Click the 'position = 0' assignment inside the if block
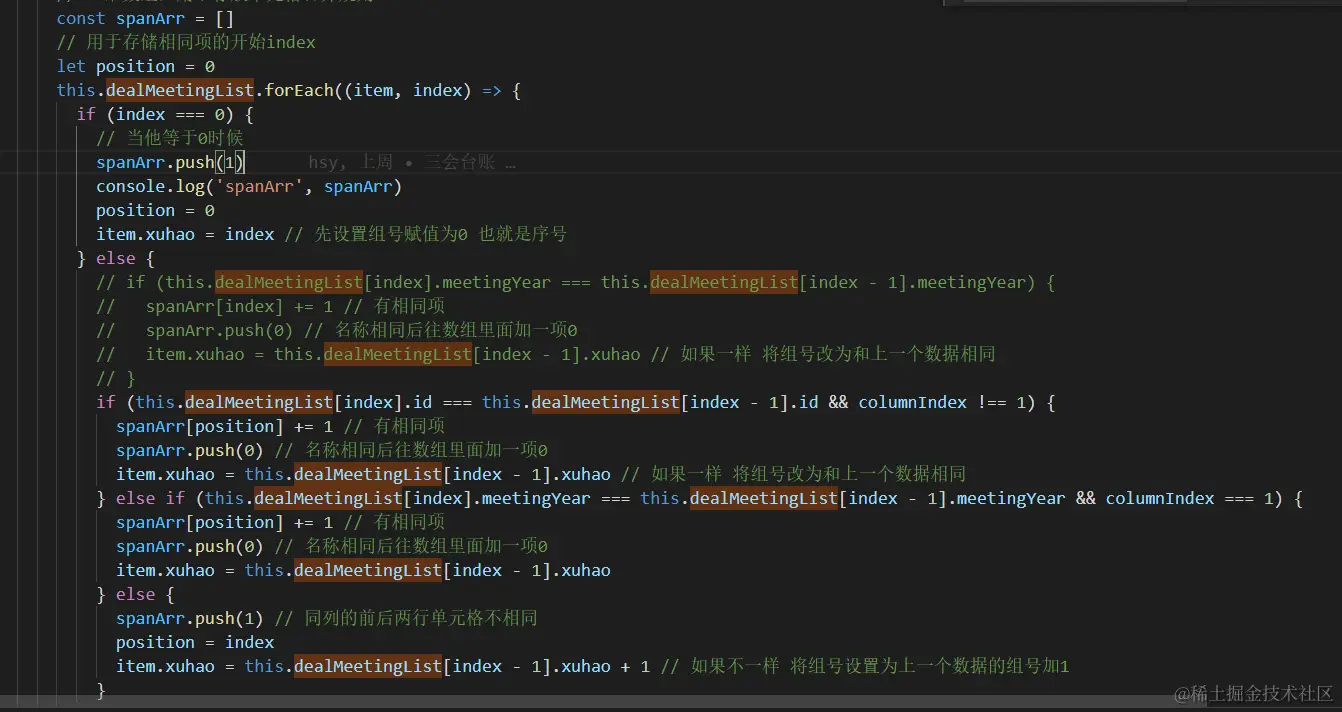Viewport: 1342px width, 712px height. pos(155,210)
